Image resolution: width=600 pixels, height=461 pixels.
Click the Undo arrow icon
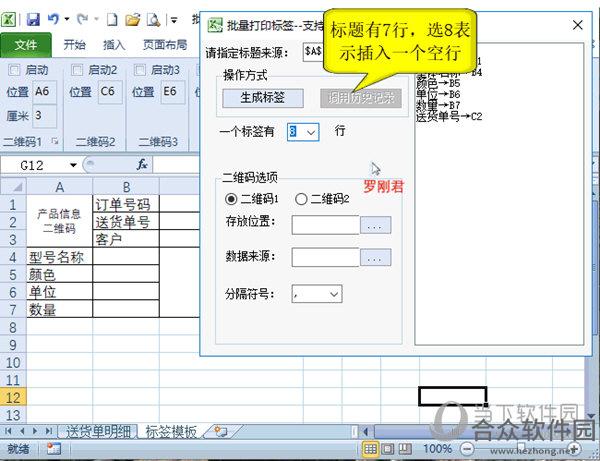pyautogui.click(x=53, y=19)
